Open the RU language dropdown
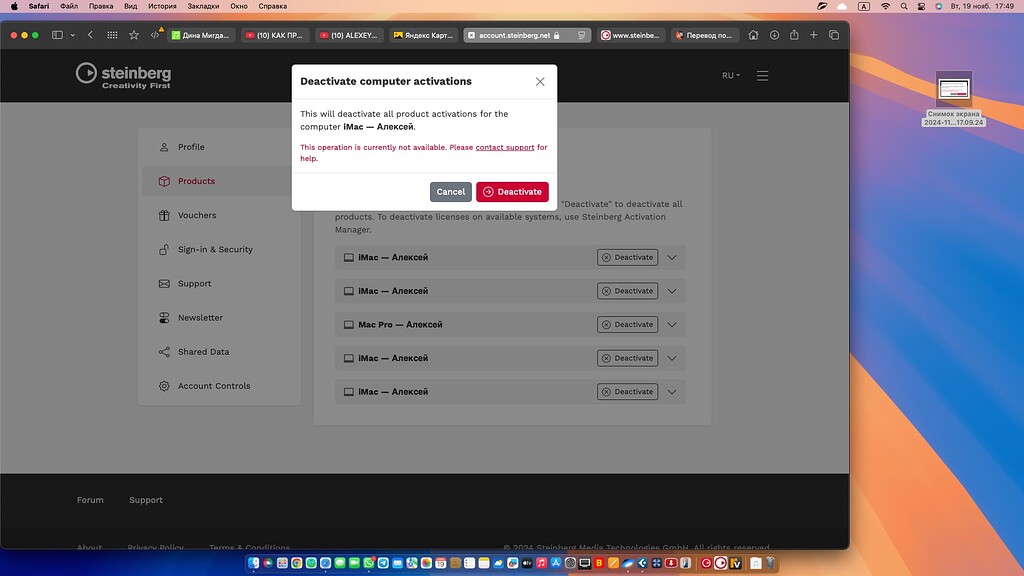Image resolution: width=1024 pixels, height=576 pixels. 730,74
